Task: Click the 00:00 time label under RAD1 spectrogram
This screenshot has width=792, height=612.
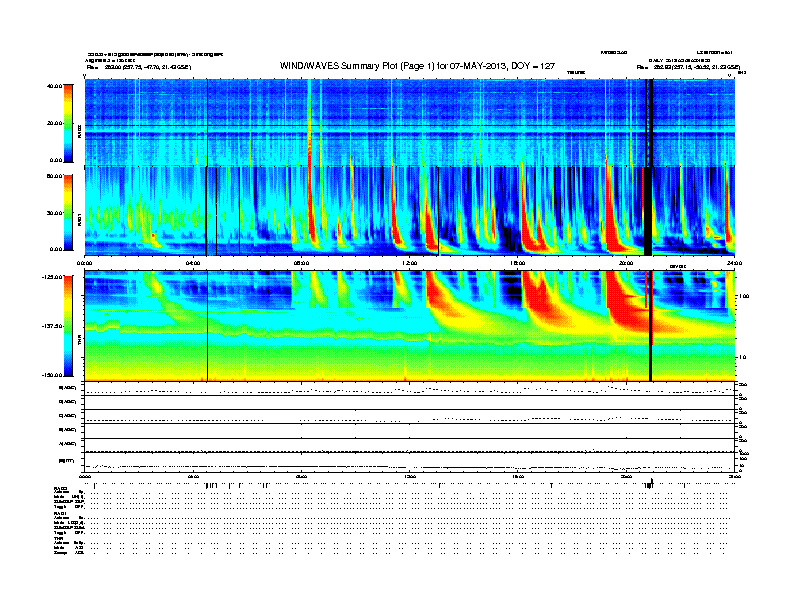Action: pos(84,263)
